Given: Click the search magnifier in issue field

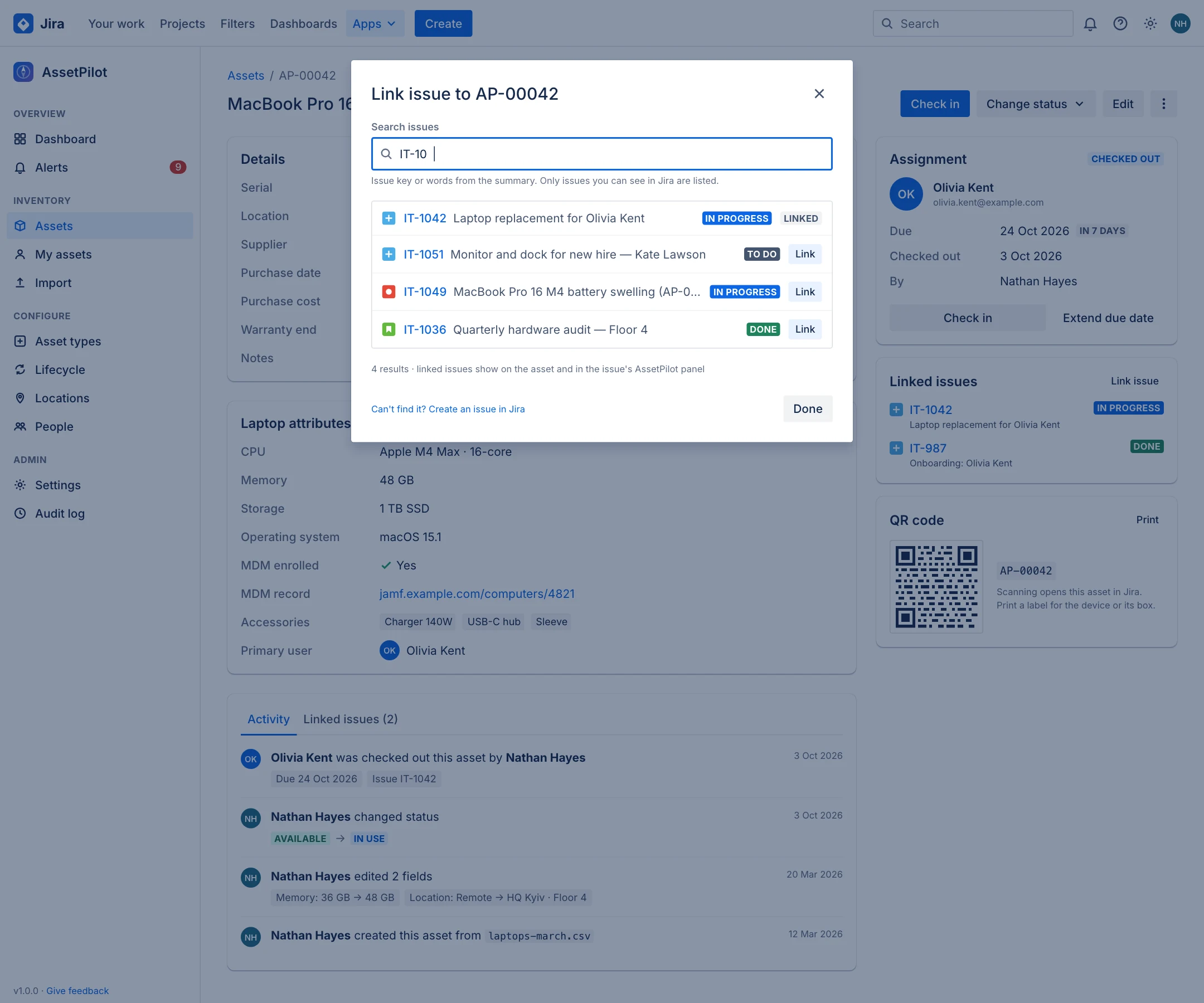Looking at the screenshot, I should pyautogui.click(x=386, y=154).
